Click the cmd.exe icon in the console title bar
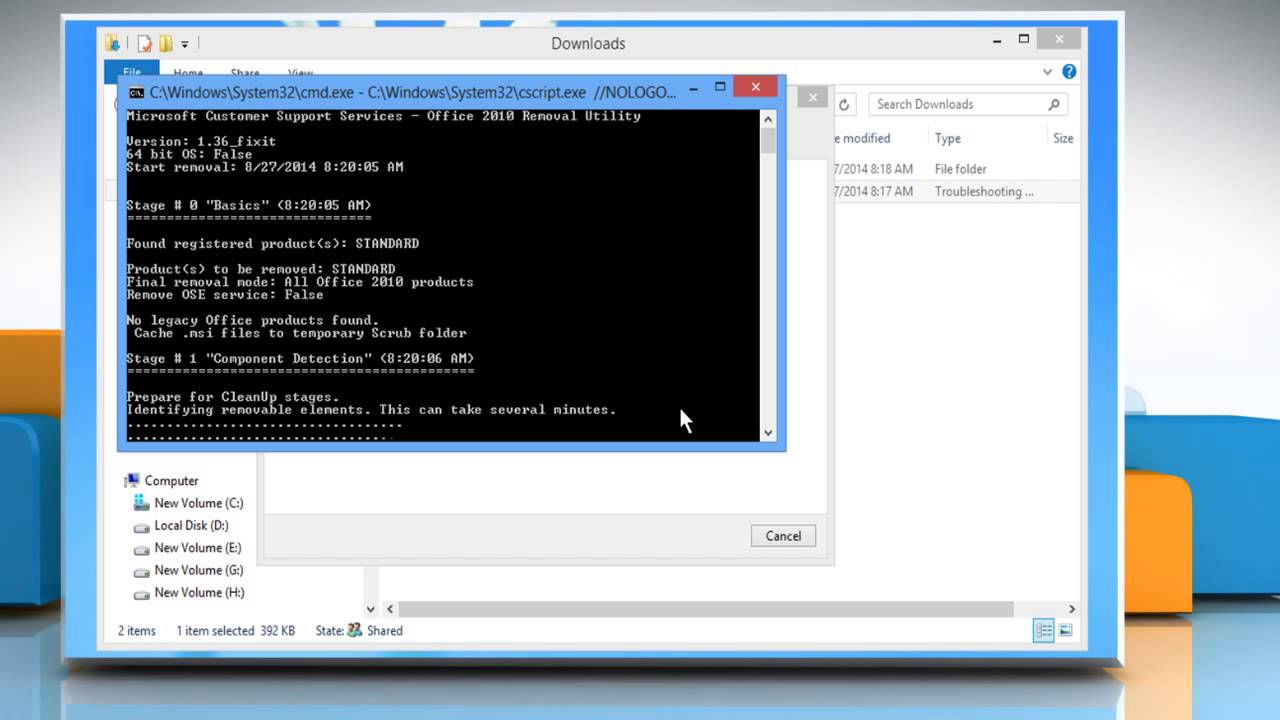The height and width of the screenshot is (720, 1280). point(135,92)
